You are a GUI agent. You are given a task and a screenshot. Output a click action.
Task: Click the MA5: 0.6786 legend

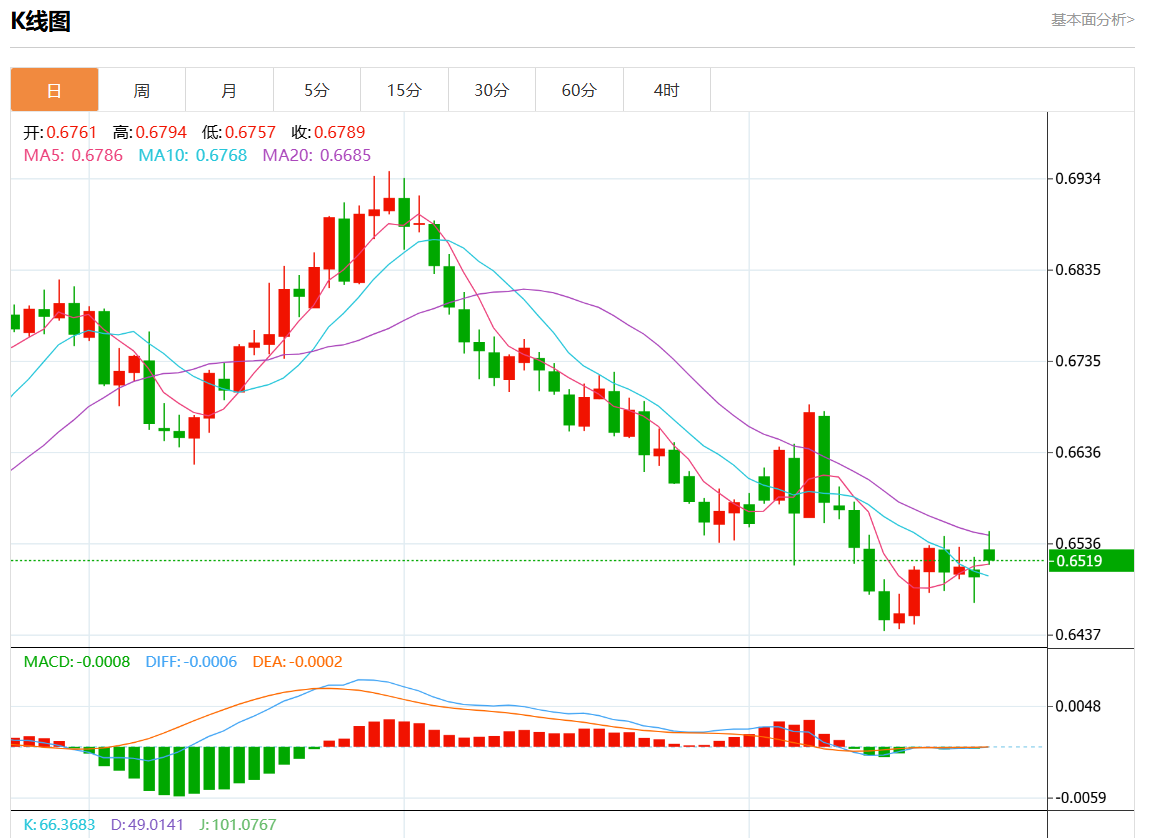tap(73, 156)
